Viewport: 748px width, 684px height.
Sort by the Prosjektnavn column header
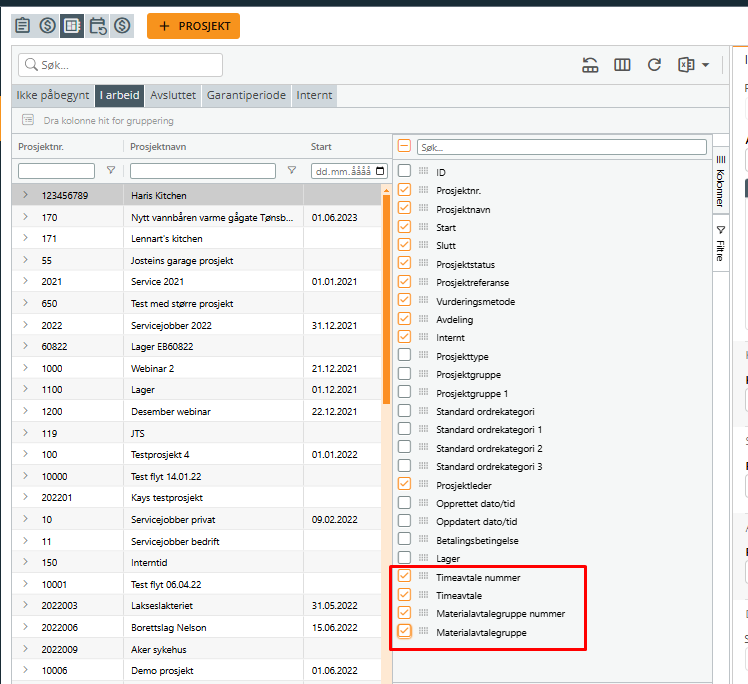pos(158,147)
